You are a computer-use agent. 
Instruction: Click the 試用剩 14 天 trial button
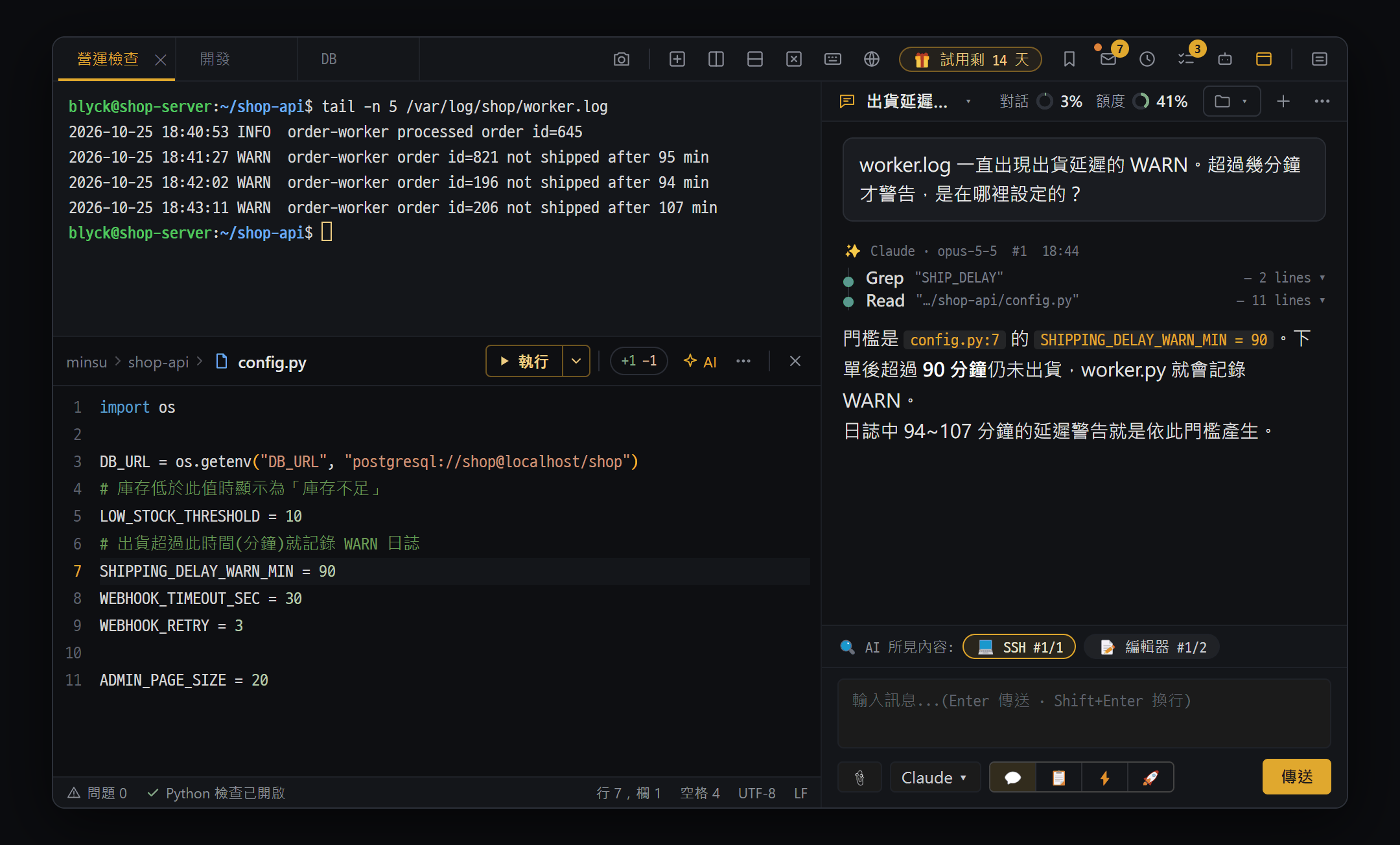point(970,60)
